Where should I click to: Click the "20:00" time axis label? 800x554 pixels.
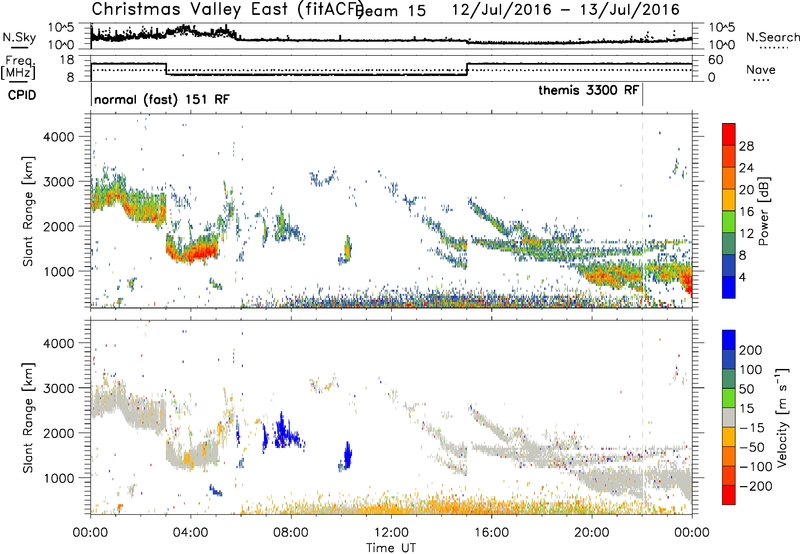592,533
